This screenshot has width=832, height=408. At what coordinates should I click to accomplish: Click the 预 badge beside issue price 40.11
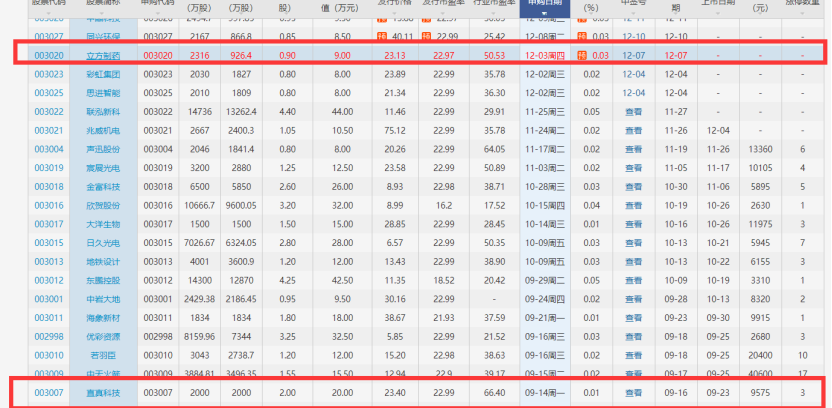[x=382, y=37]
